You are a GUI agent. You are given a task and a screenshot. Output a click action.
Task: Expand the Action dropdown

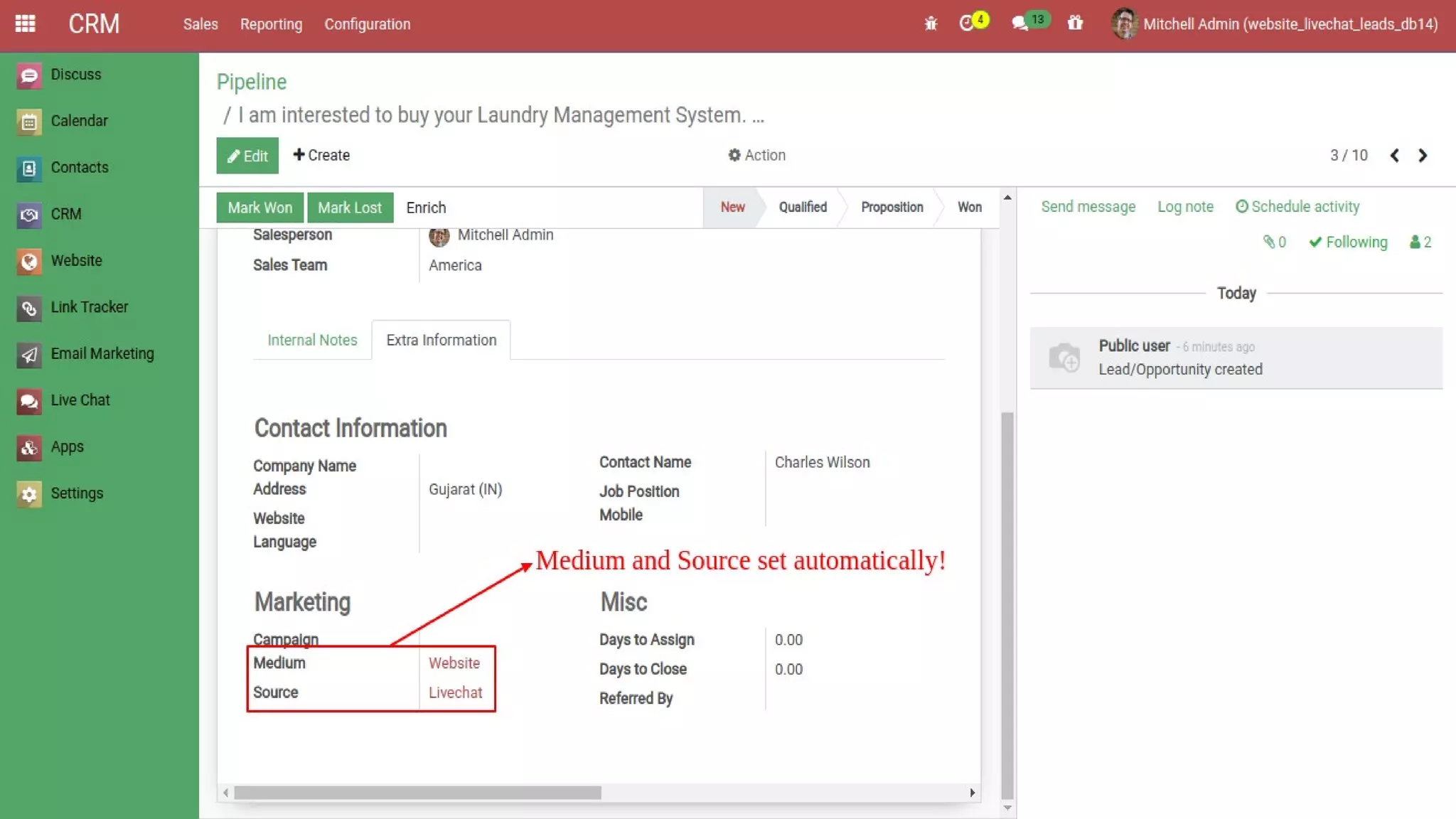point(756,155)
